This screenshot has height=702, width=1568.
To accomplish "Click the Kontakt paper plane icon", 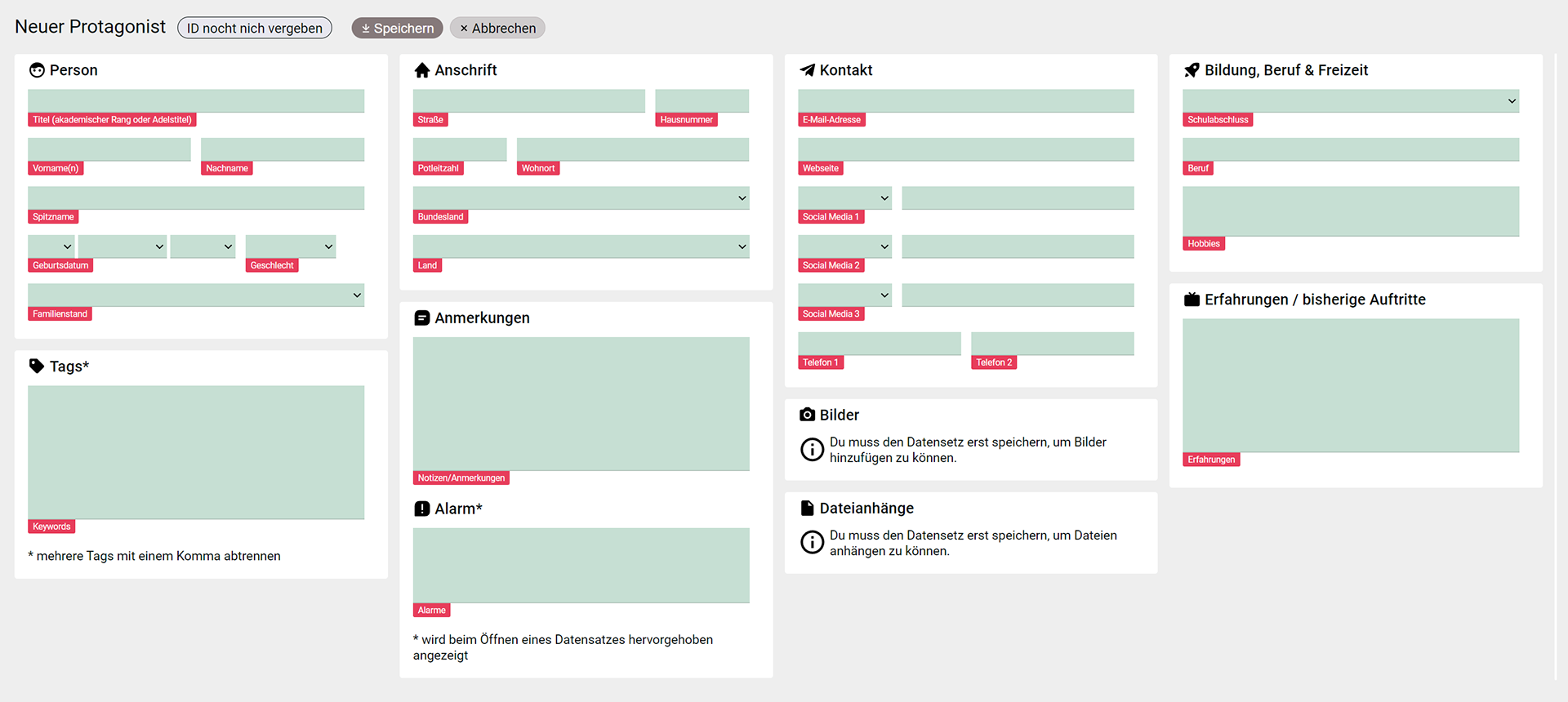I will click(807, 70).
